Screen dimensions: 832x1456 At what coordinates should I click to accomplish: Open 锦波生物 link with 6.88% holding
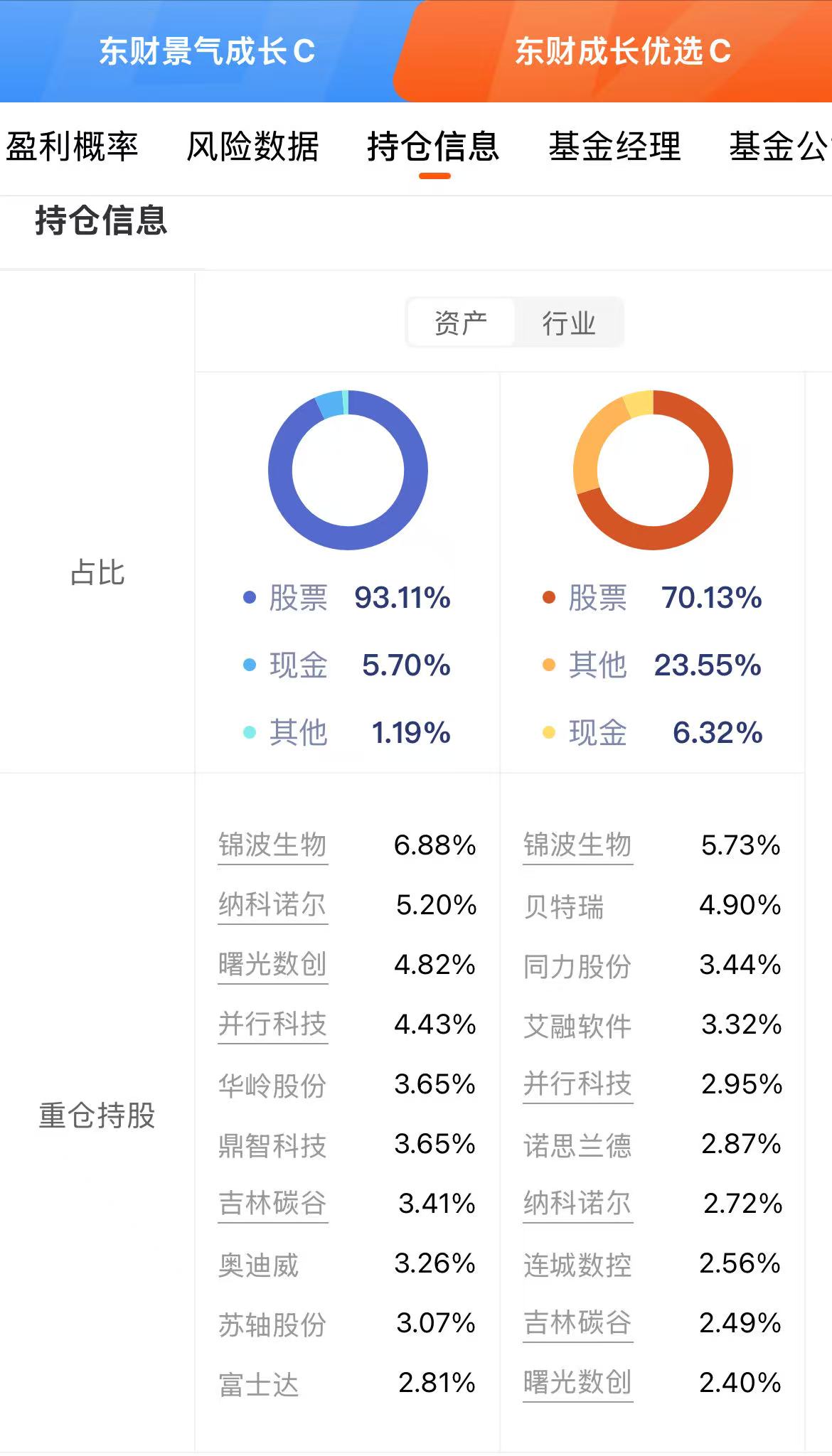(272, 846)
